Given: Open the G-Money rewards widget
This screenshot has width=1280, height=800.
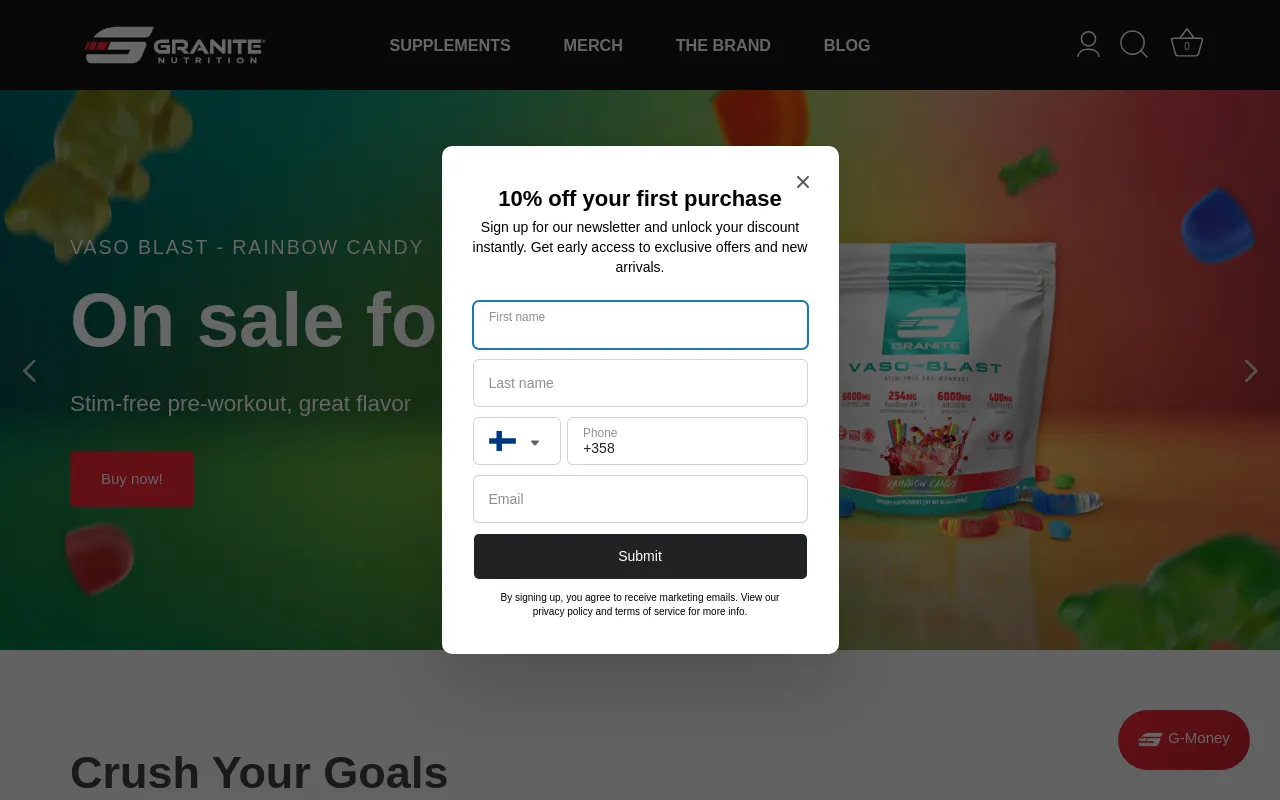Looking at the screenshot, I should (x=1184, y=739).
